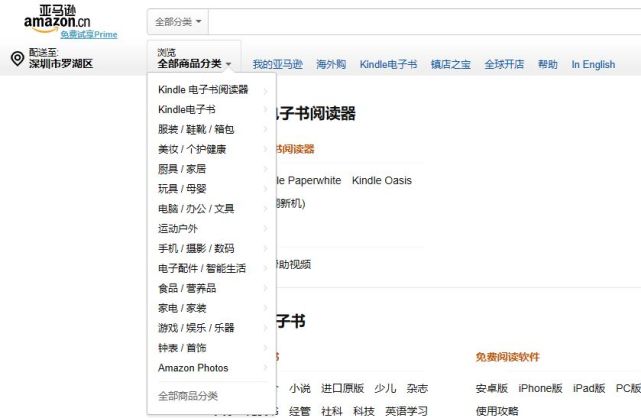Open 安卓版 reading app link

[491, 388]
